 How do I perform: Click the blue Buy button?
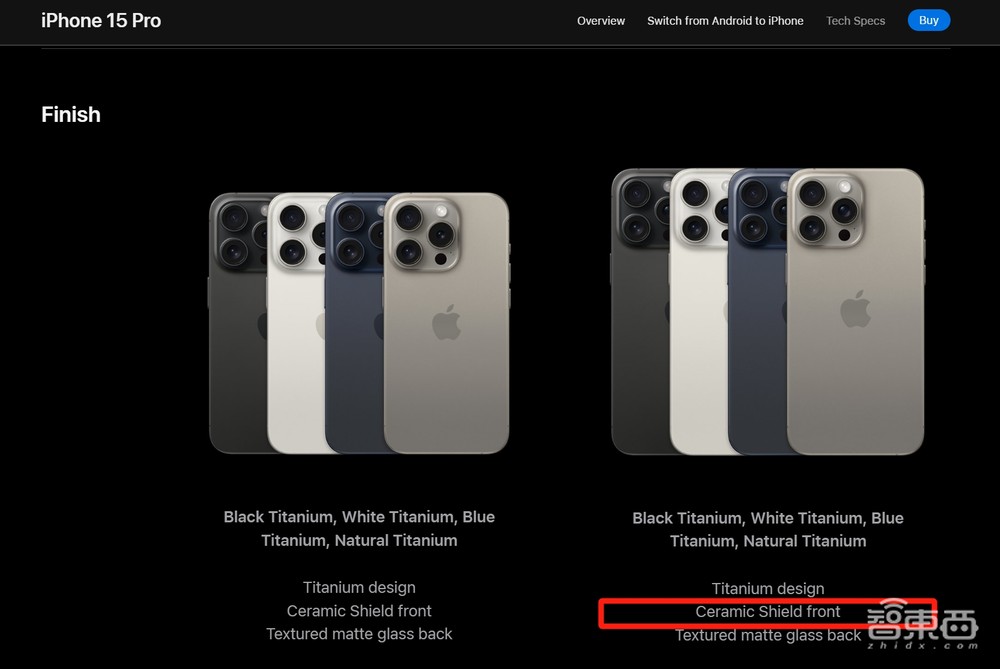pos(929,20)
